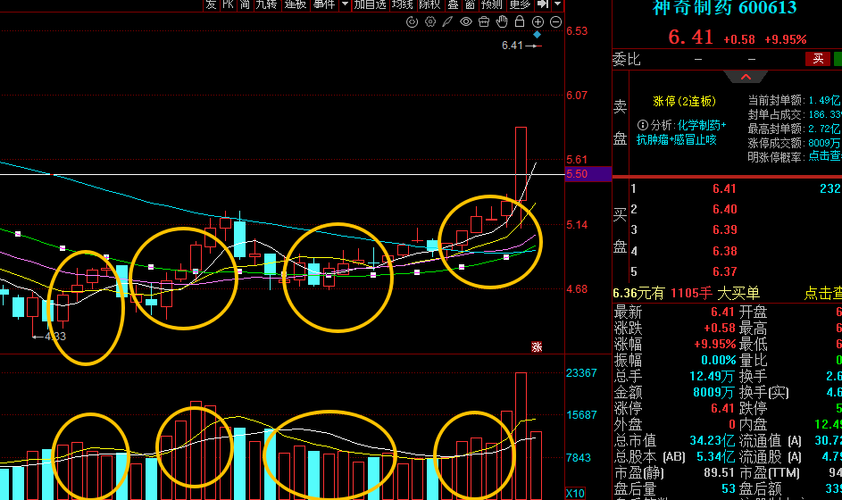Click the 金额 8009万 value
The height and width of the screenshot is (500, 842).
713,392
